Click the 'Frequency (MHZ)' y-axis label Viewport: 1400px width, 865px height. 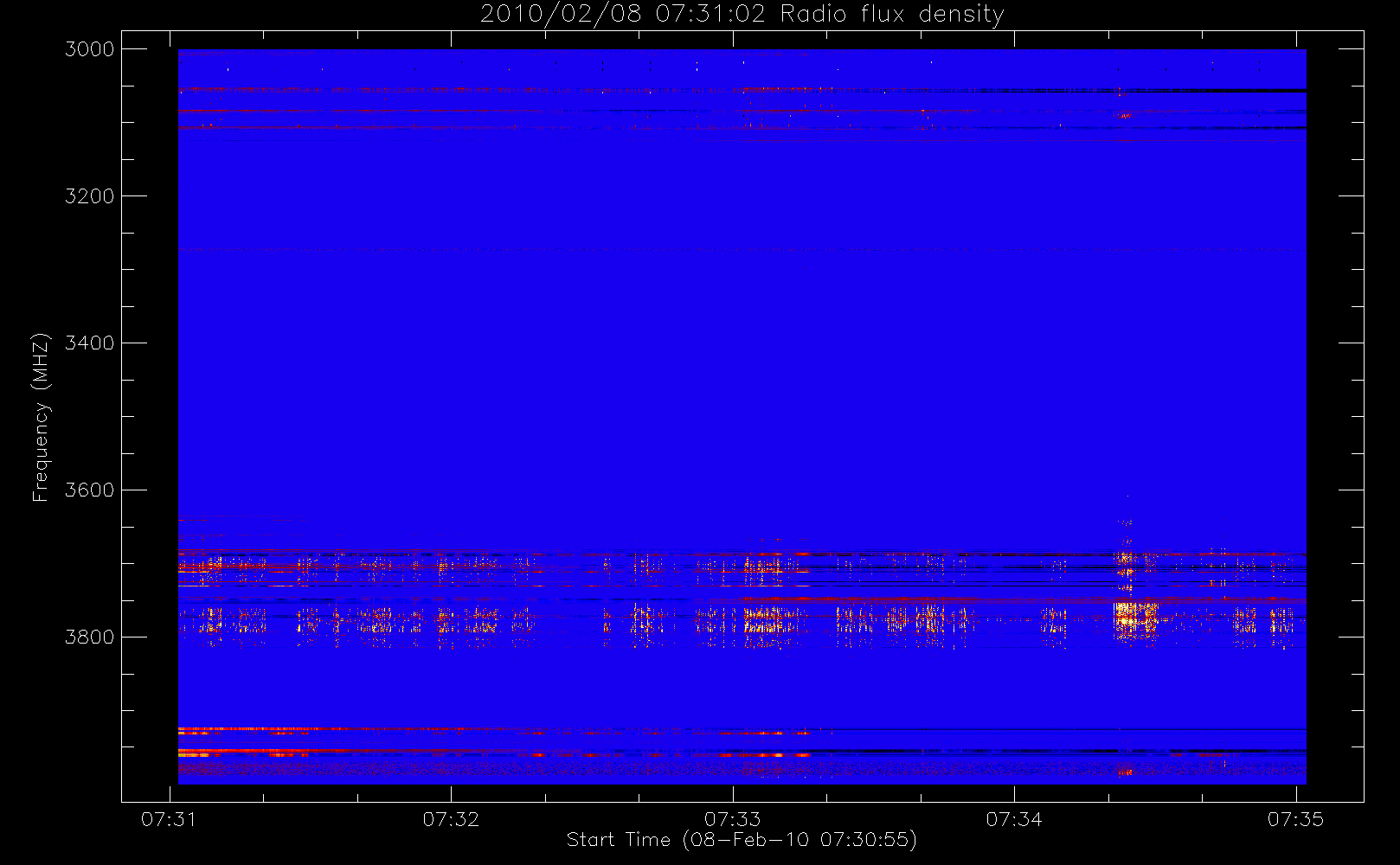click(x=41, y=417)
